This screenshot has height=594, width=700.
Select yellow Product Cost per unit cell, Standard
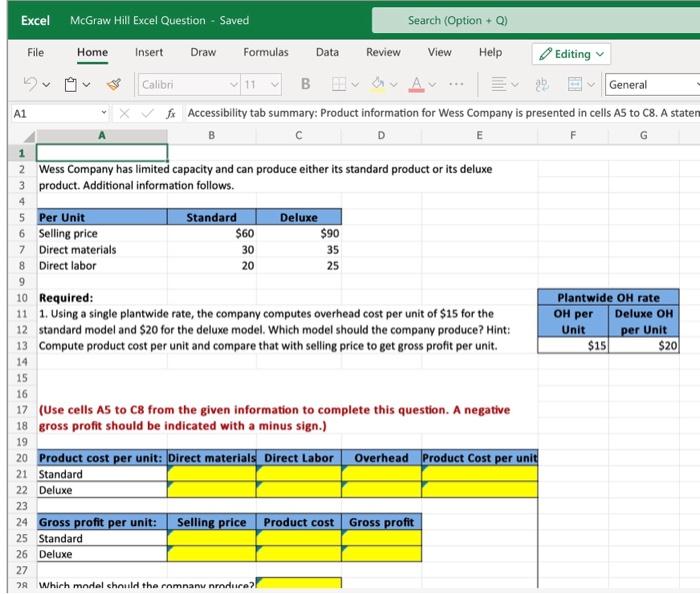[479, 474]
